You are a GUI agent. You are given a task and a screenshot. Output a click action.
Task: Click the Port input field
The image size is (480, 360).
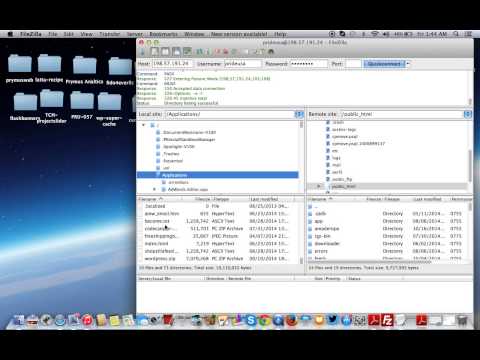(x=353, y=64)
